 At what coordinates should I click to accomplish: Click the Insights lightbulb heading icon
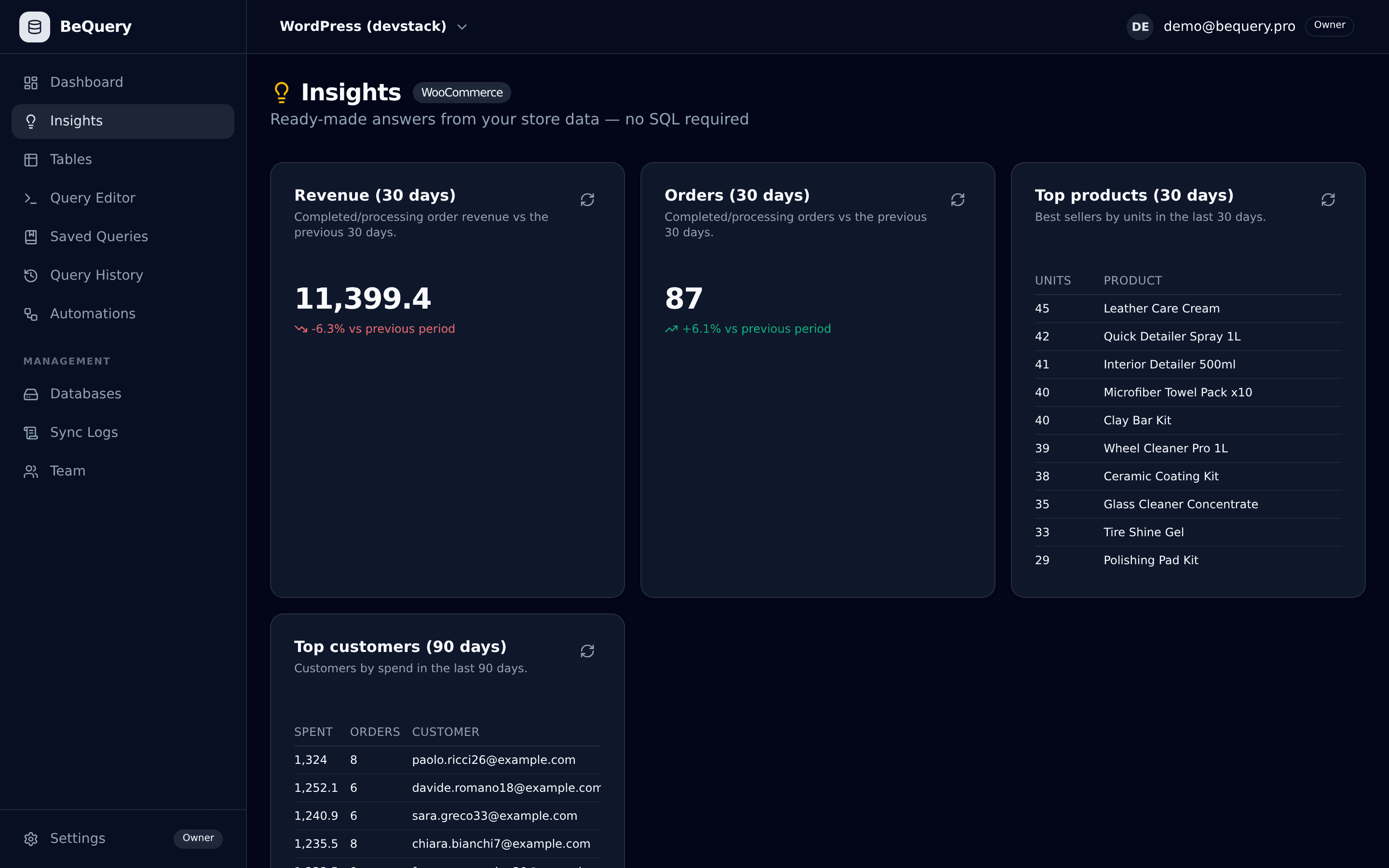(x=281, y=93)
